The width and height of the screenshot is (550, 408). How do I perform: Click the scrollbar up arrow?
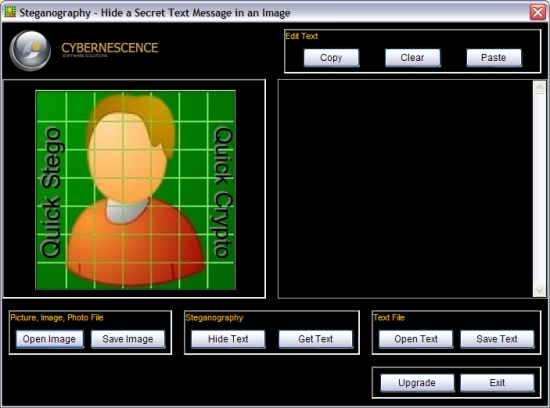point(539,87)
